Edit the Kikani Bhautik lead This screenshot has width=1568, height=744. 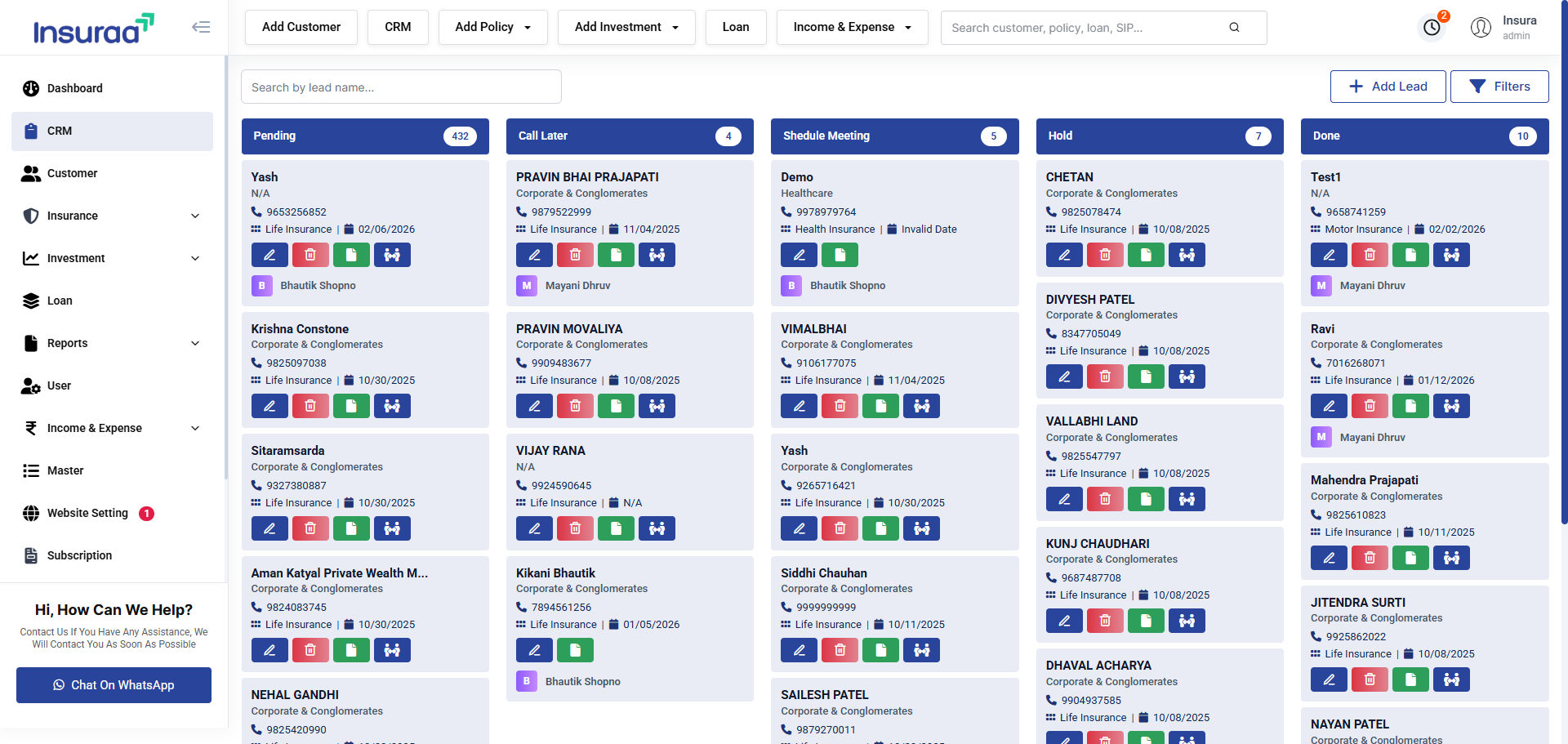click(x=534, y=650)
